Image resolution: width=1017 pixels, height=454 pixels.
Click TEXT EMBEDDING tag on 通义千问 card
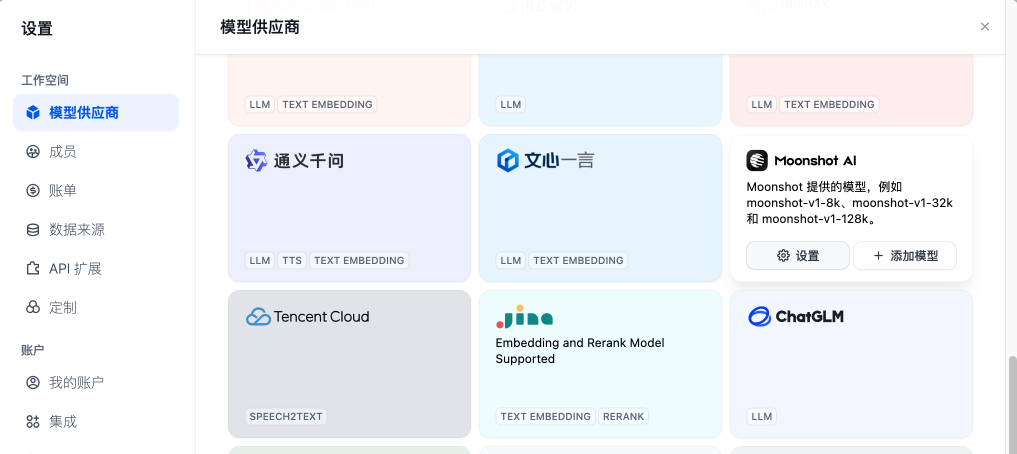click(x=359, y=261)
